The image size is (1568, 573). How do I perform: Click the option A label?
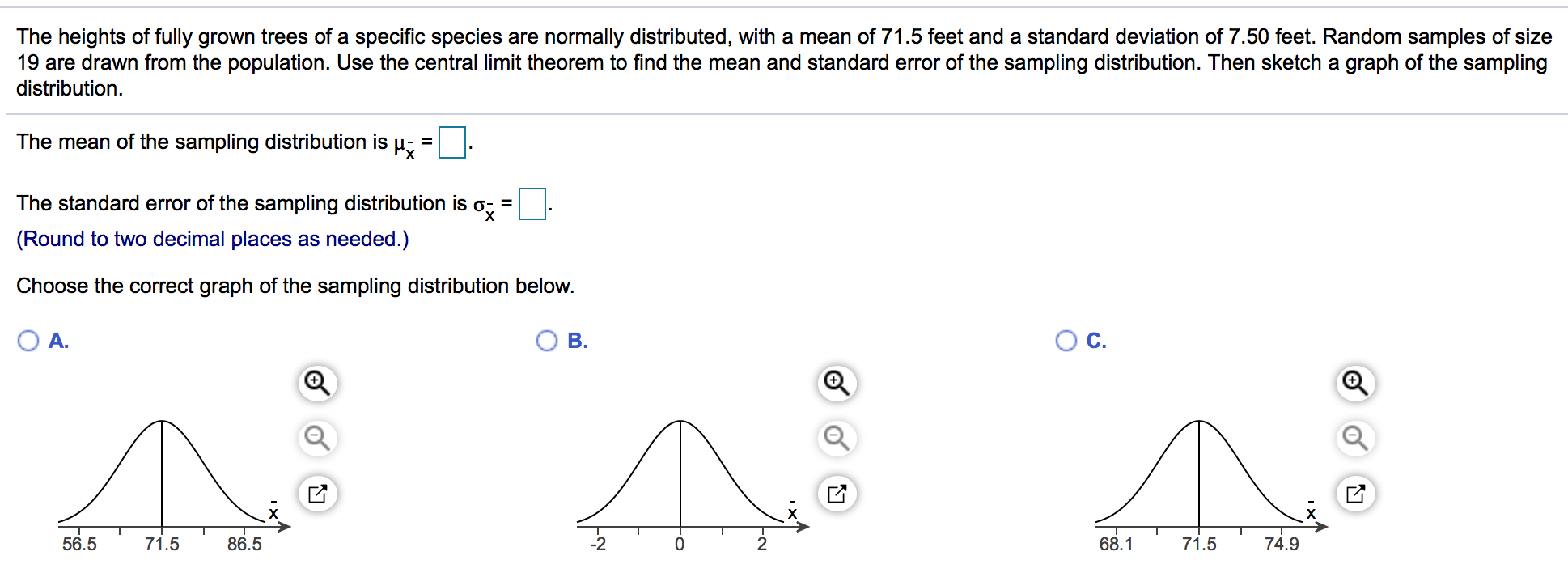click(x=58, y=341)
